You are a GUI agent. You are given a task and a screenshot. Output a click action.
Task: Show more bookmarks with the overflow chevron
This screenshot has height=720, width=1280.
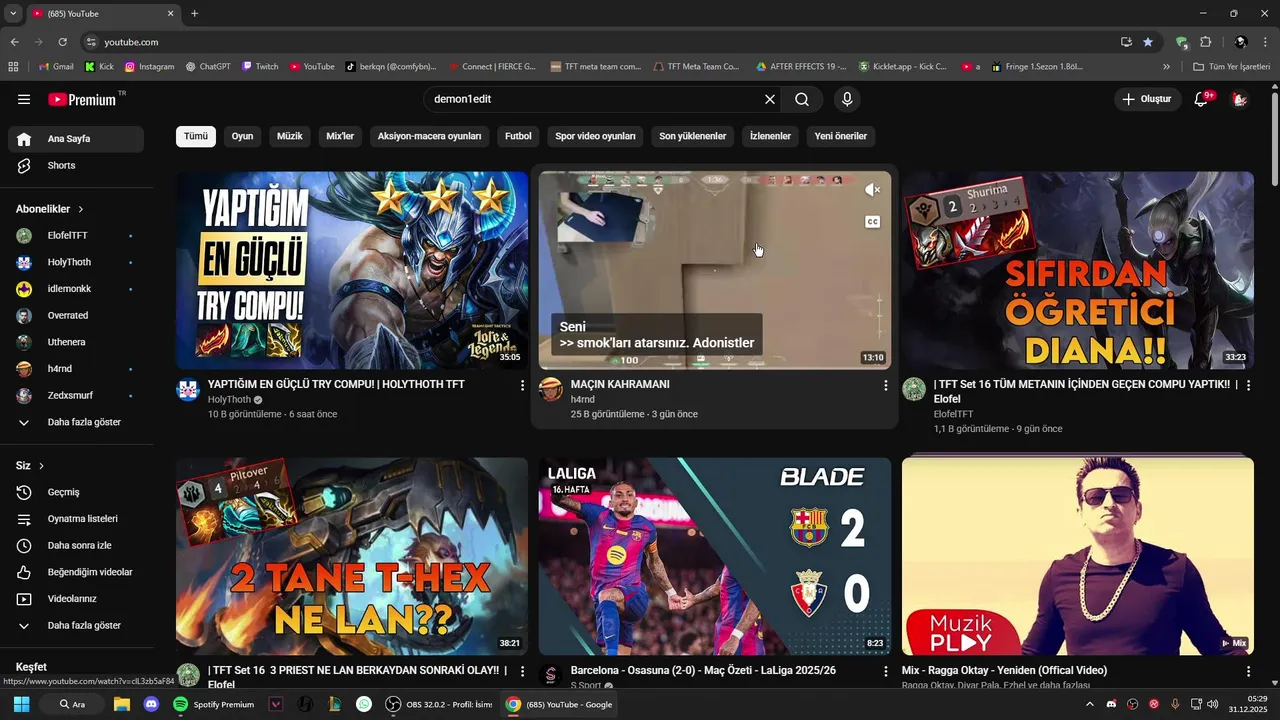tap(1166, 67)
